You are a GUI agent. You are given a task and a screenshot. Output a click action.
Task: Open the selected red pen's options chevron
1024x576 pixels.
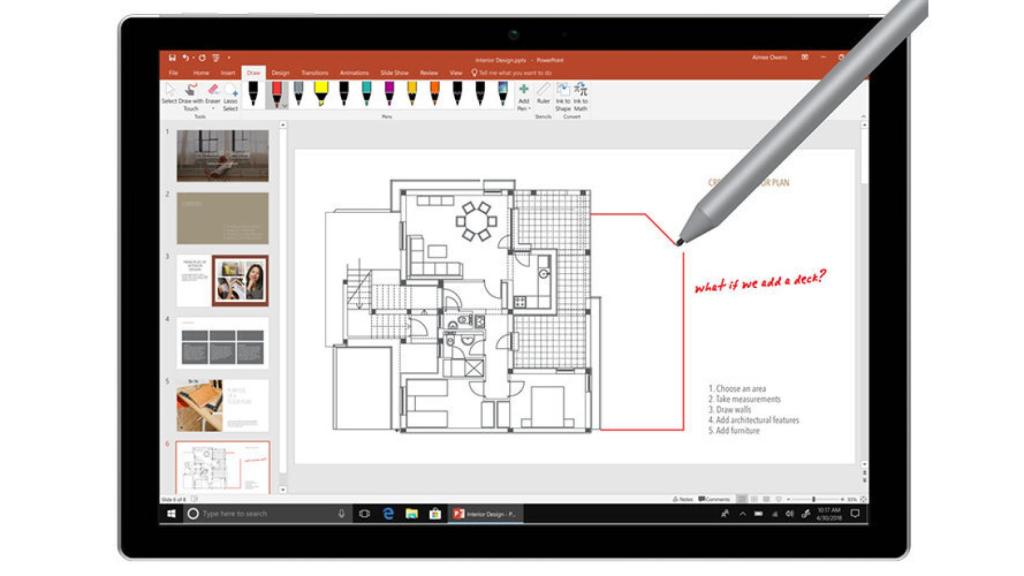283,104
